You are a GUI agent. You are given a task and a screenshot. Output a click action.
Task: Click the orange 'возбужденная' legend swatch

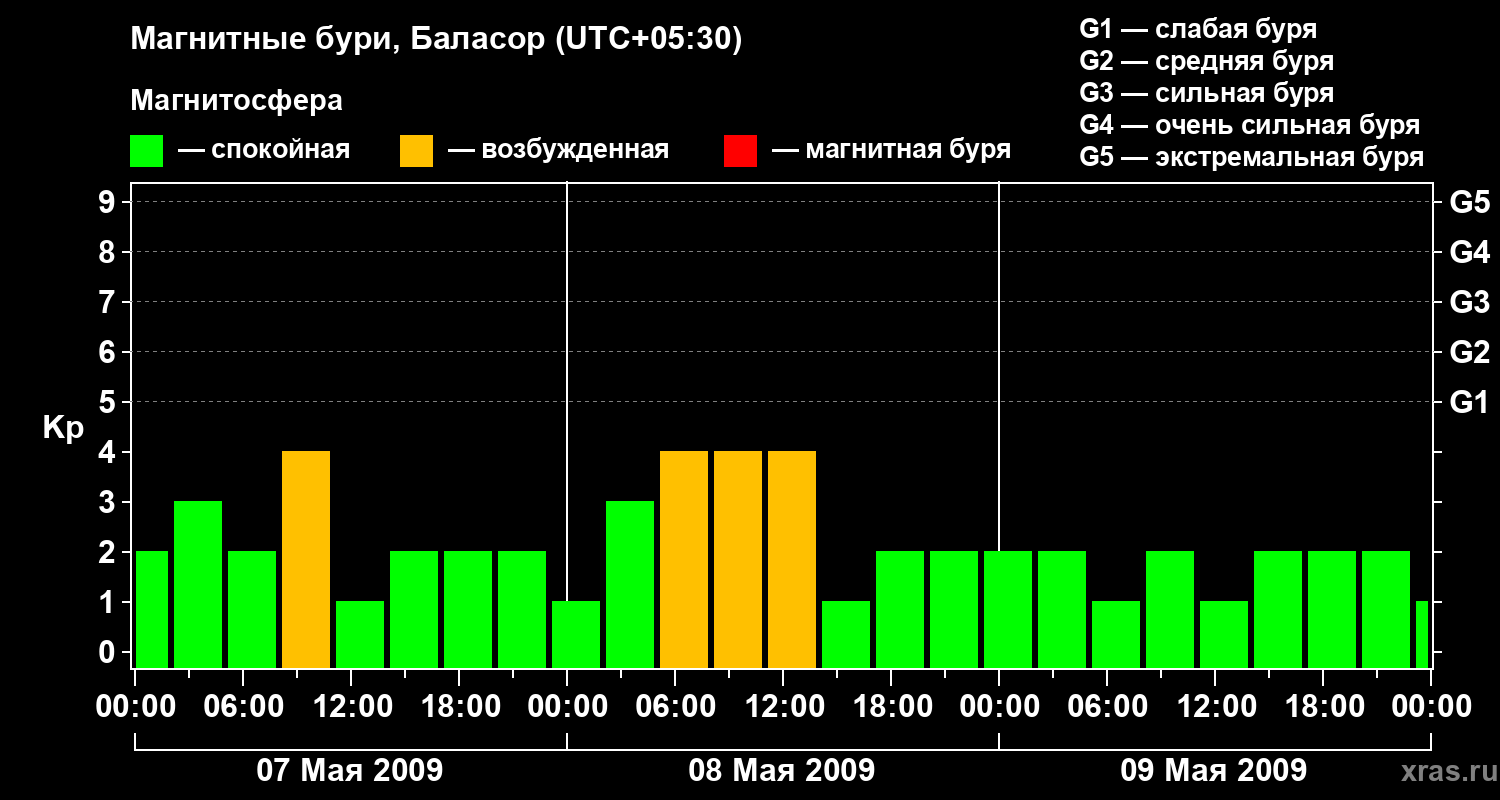[x=416, y=151]
